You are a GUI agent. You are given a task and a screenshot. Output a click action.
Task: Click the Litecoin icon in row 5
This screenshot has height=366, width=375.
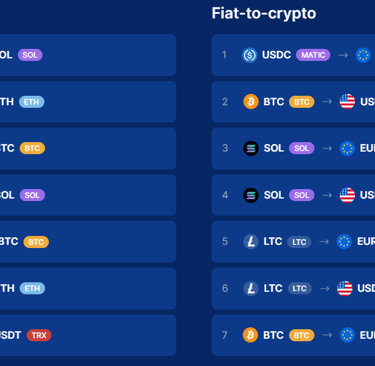[251, 241]
